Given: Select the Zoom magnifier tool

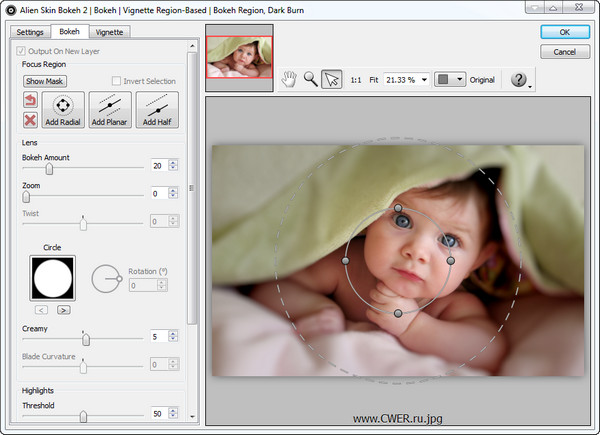Looking at the screenshot, I should (x=310, y=79).
